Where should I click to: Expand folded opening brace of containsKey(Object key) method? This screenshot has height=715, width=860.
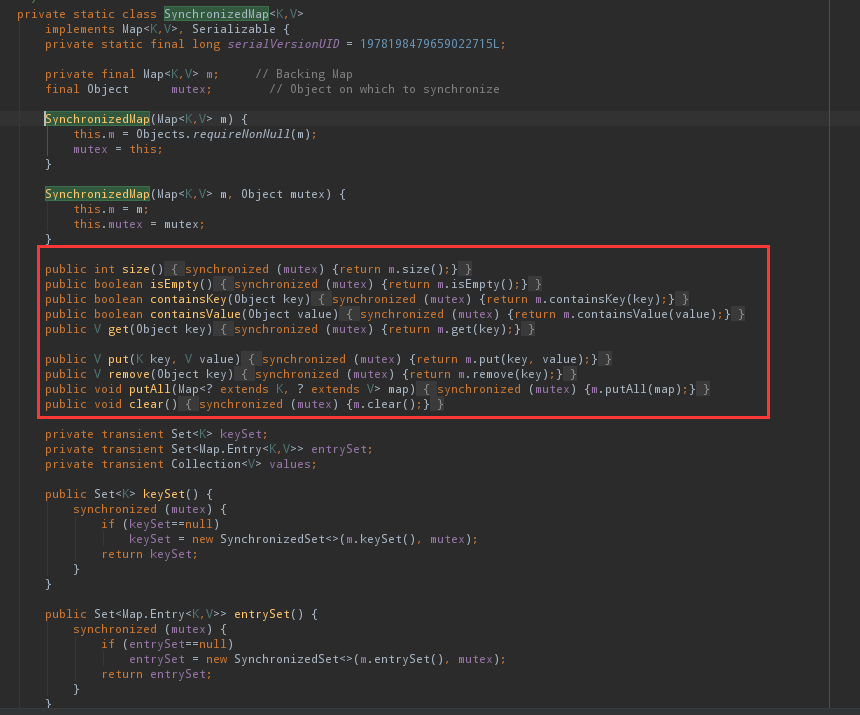coord(321,299)
